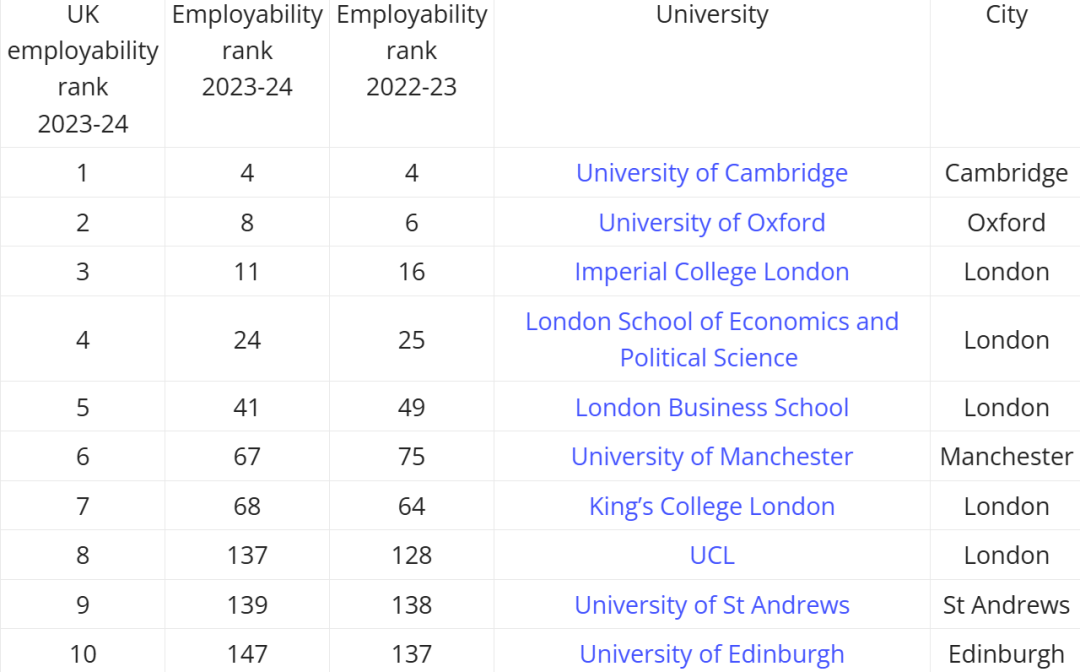Screen dimensions: 1080x672
Task: Click the City column header
Action: (1006, 15)
